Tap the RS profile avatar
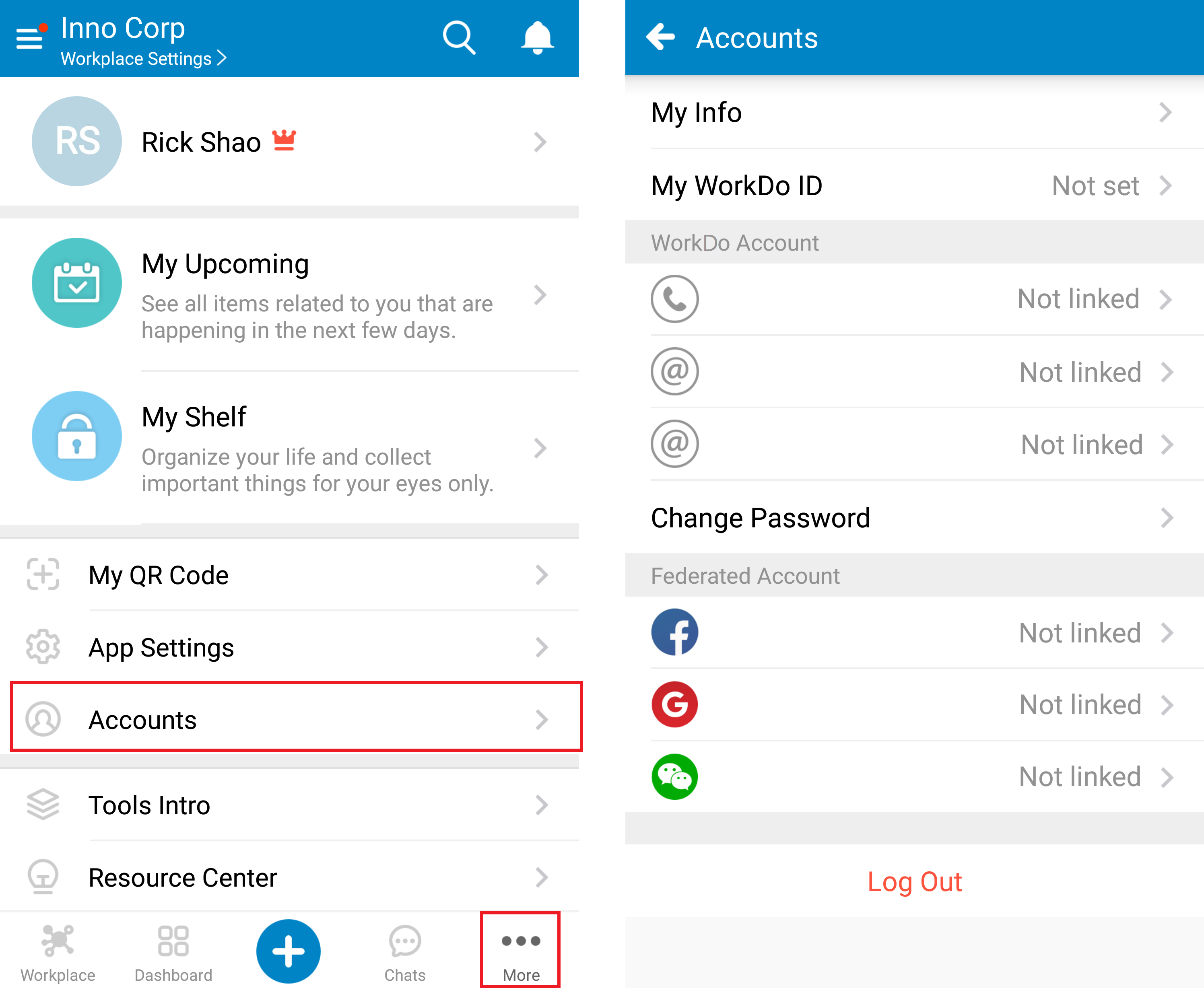 (77, 141)
